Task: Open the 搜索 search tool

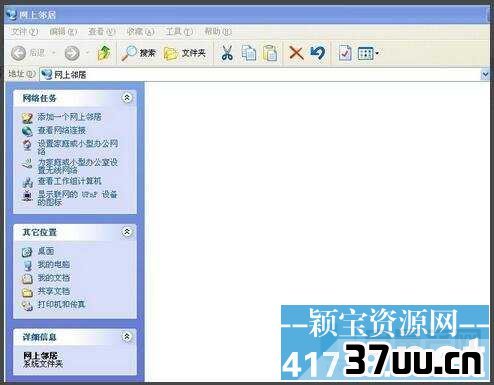Action: [138, 53]
